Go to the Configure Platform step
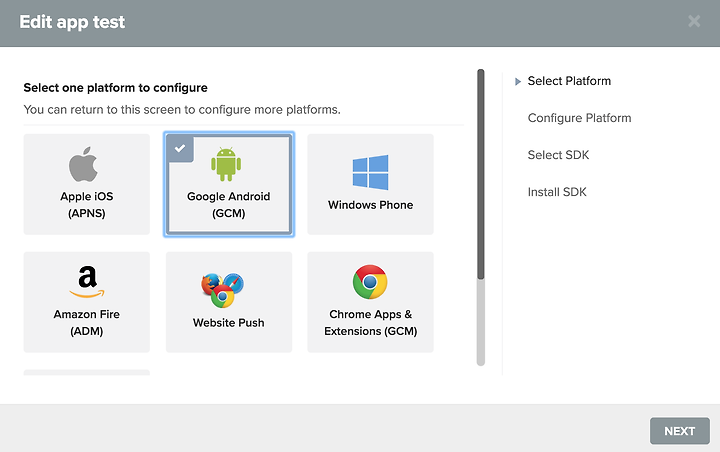This screenshot has width=720, height=452. 579,118
